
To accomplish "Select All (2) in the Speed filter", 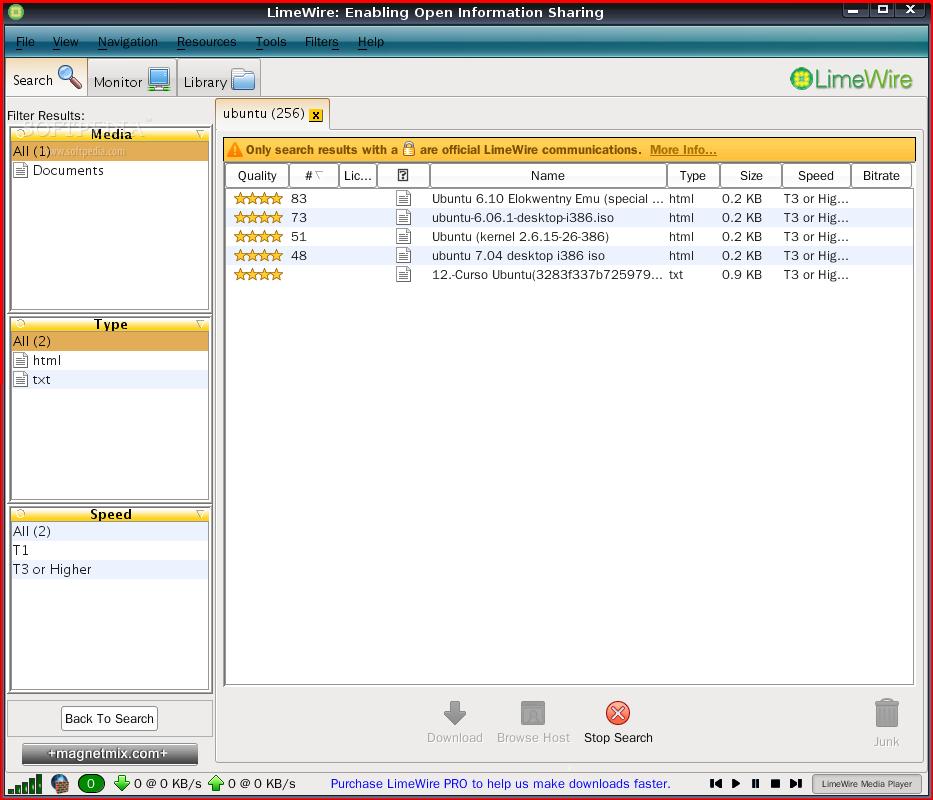I will coord(110,531).
